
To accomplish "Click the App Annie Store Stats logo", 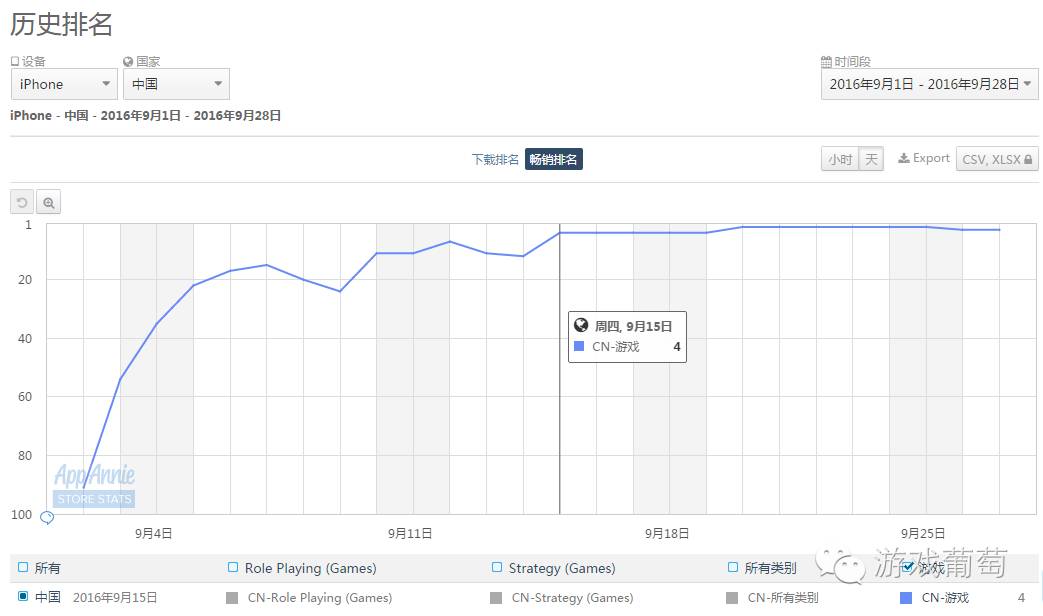I will [x=94, y=485].
